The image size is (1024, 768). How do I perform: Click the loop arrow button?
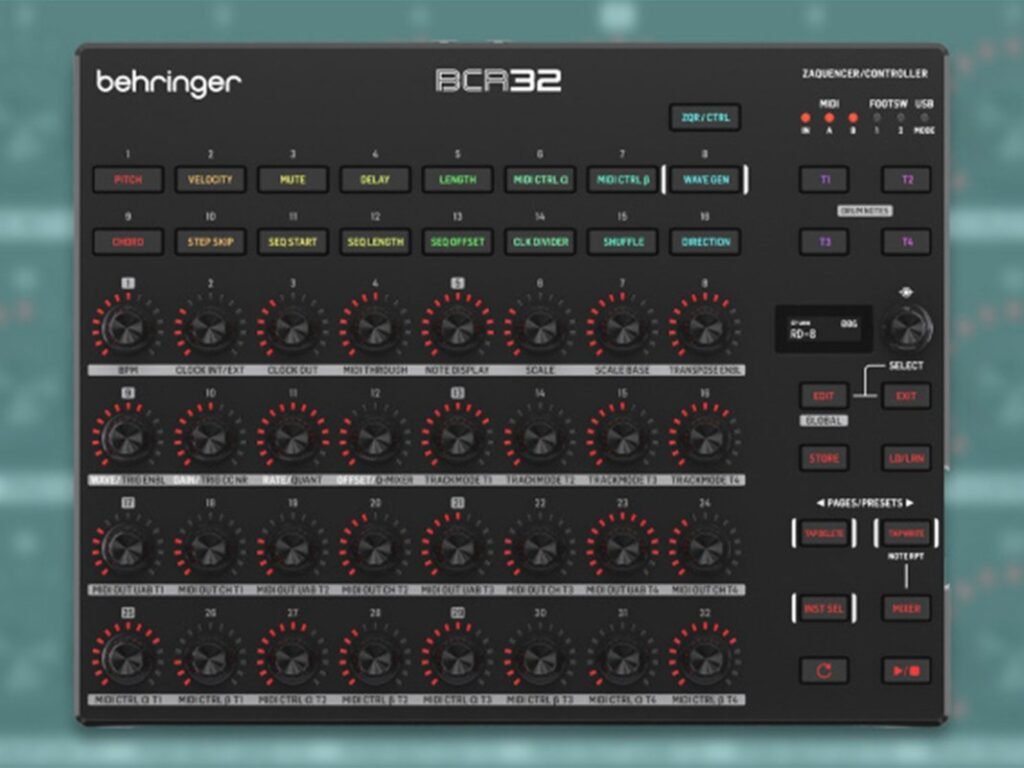[824, 670]
